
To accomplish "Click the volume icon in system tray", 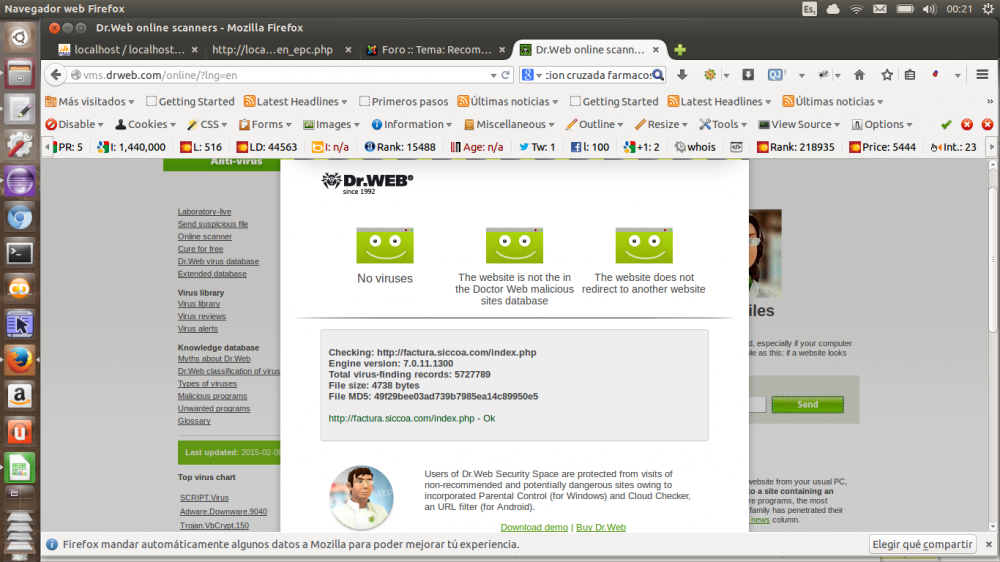I will (x=929, y=9).
